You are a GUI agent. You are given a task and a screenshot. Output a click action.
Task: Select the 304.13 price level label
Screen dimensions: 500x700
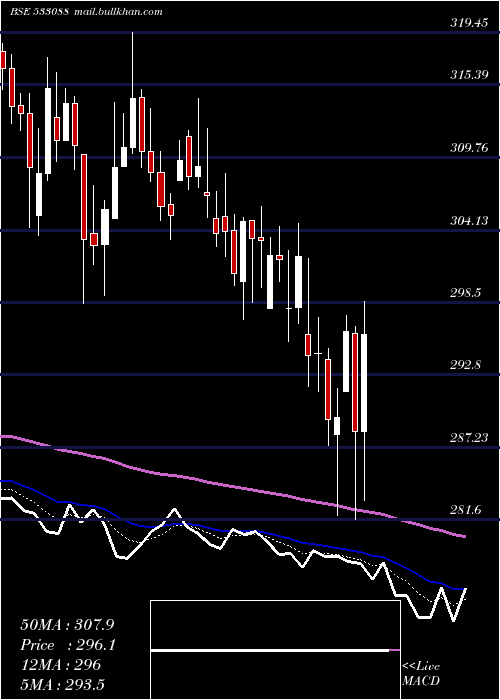[x=469, y=221]
